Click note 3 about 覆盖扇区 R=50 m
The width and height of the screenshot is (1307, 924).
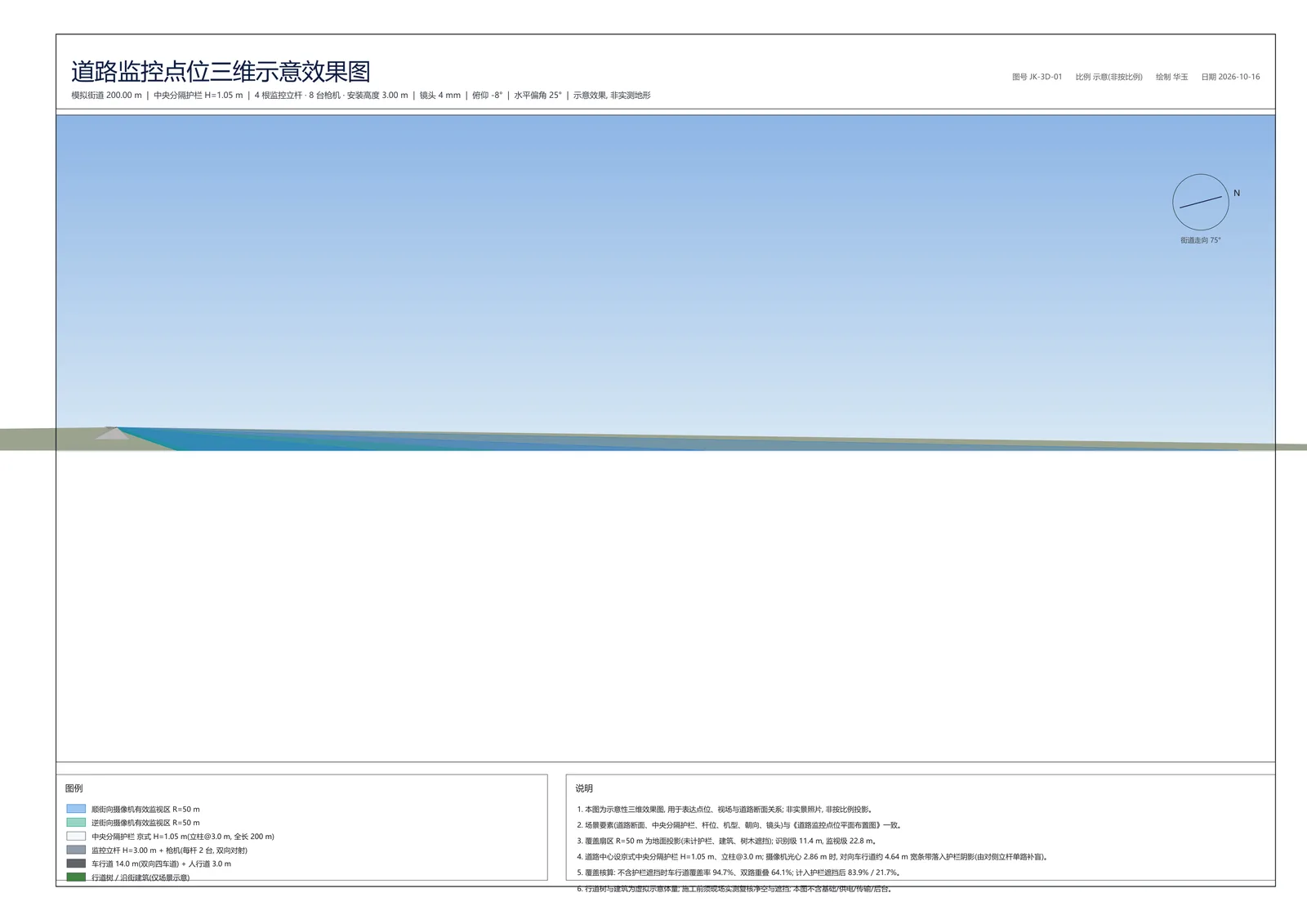pos(727,841)
